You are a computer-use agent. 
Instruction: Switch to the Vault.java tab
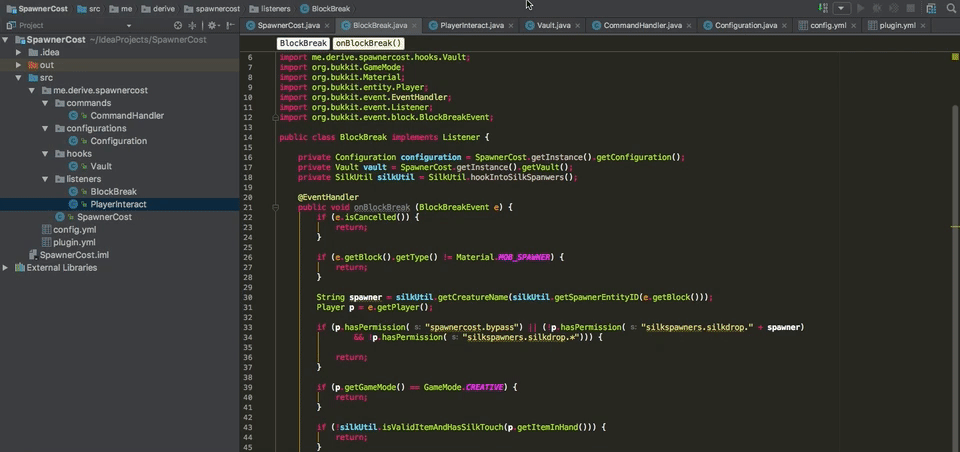pyautogui.click(x=553, y=26)
